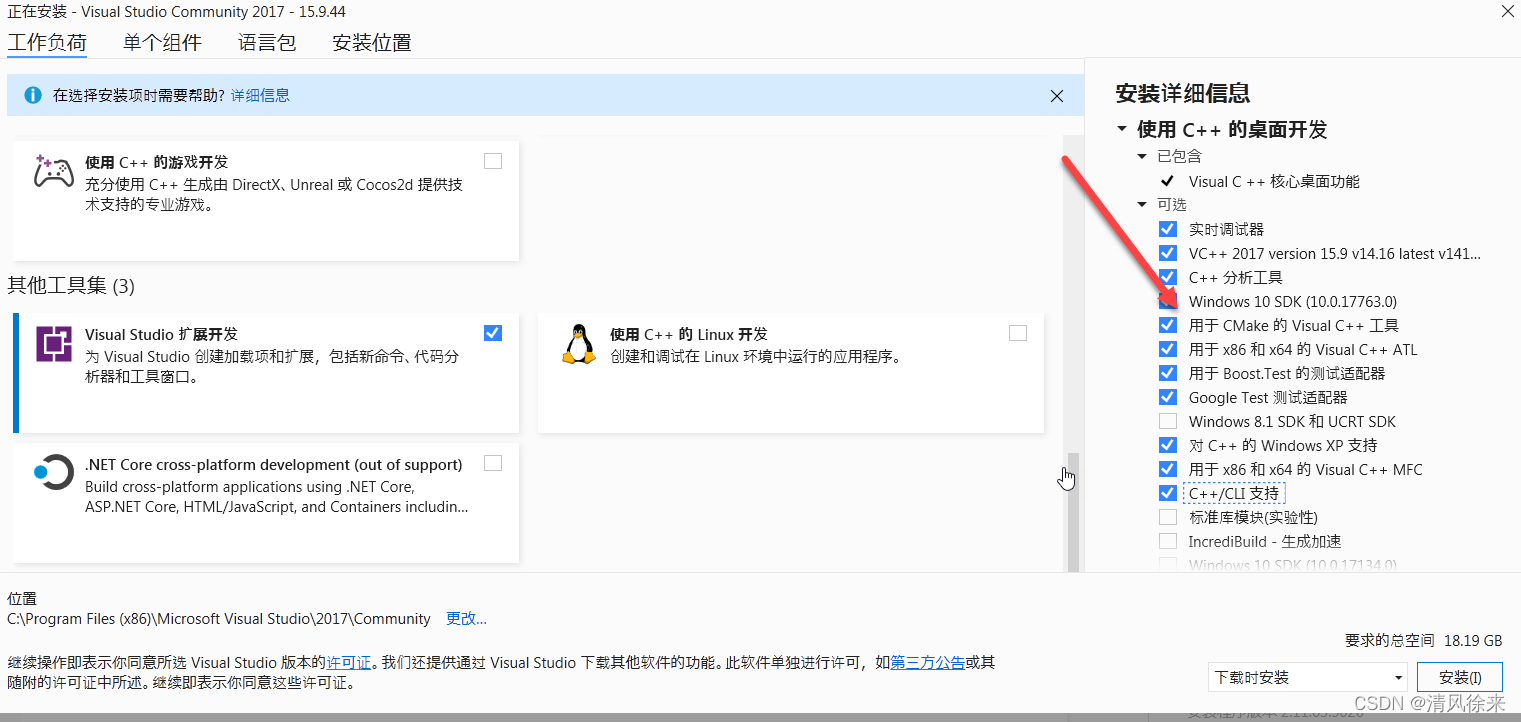Click the 安装(I) button
Image resolution: width=1521 pixels, height=722 pixels.
1460,677
